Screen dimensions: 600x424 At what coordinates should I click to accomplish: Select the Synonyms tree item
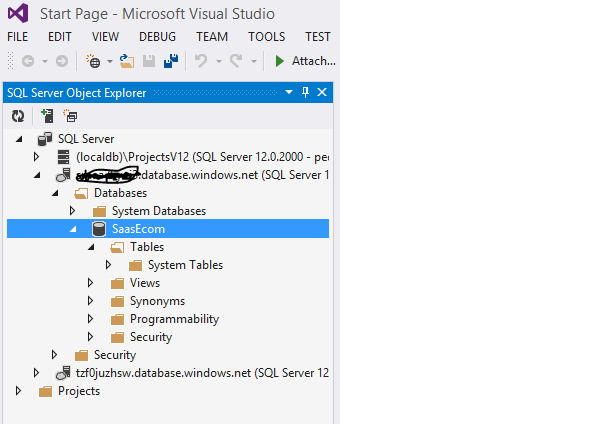pyautogui.click(x=157, y=301)
